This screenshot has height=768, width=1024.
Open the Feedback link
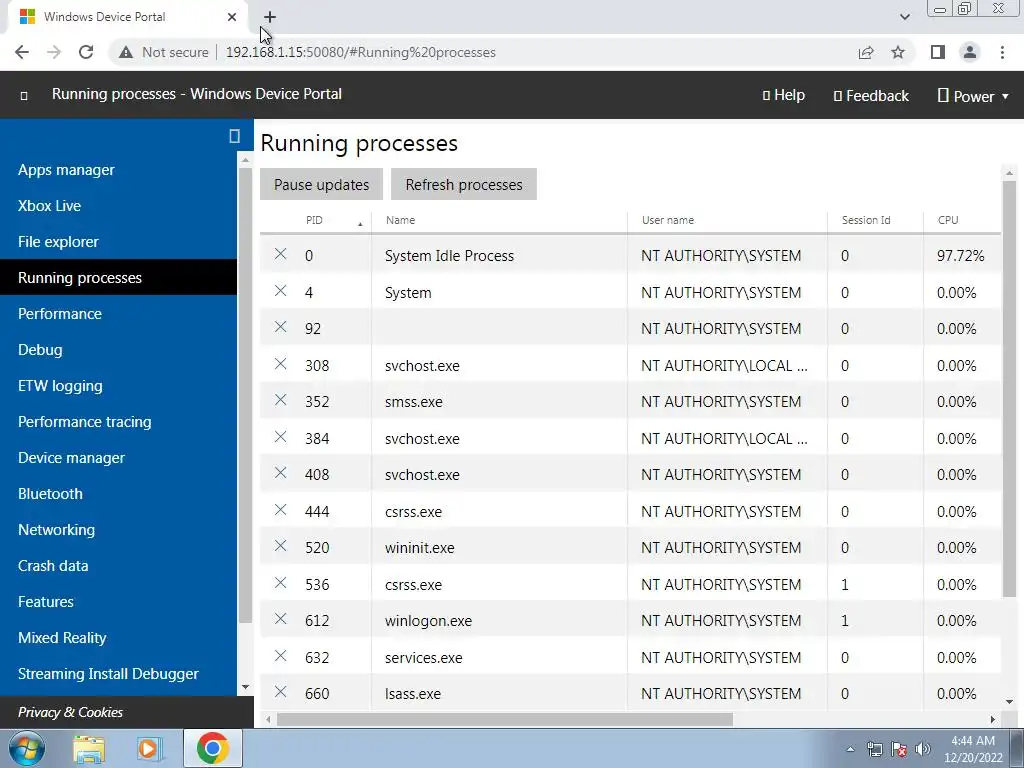pos(871,96)
